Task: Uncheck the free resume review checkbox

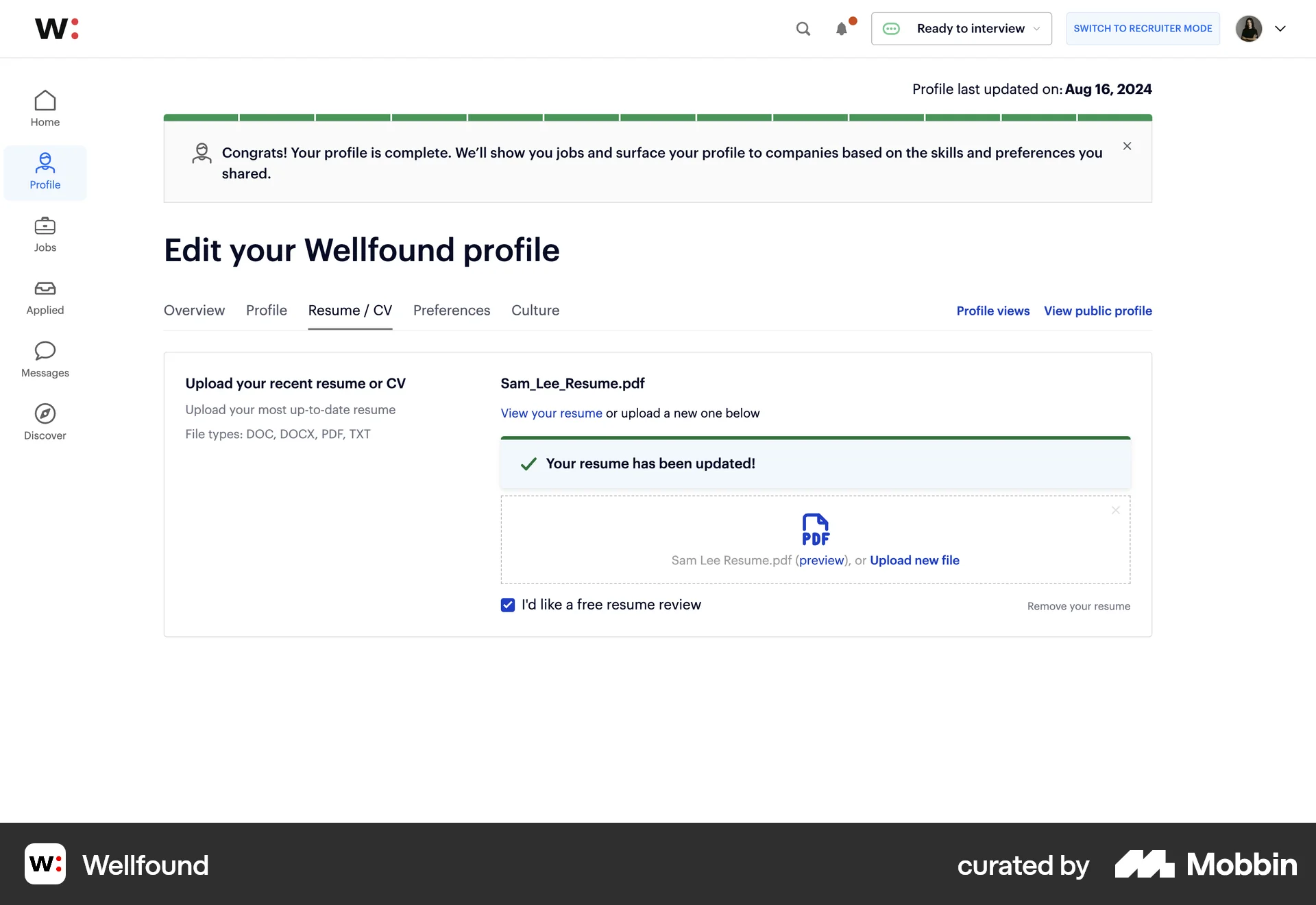Action: 507,605
